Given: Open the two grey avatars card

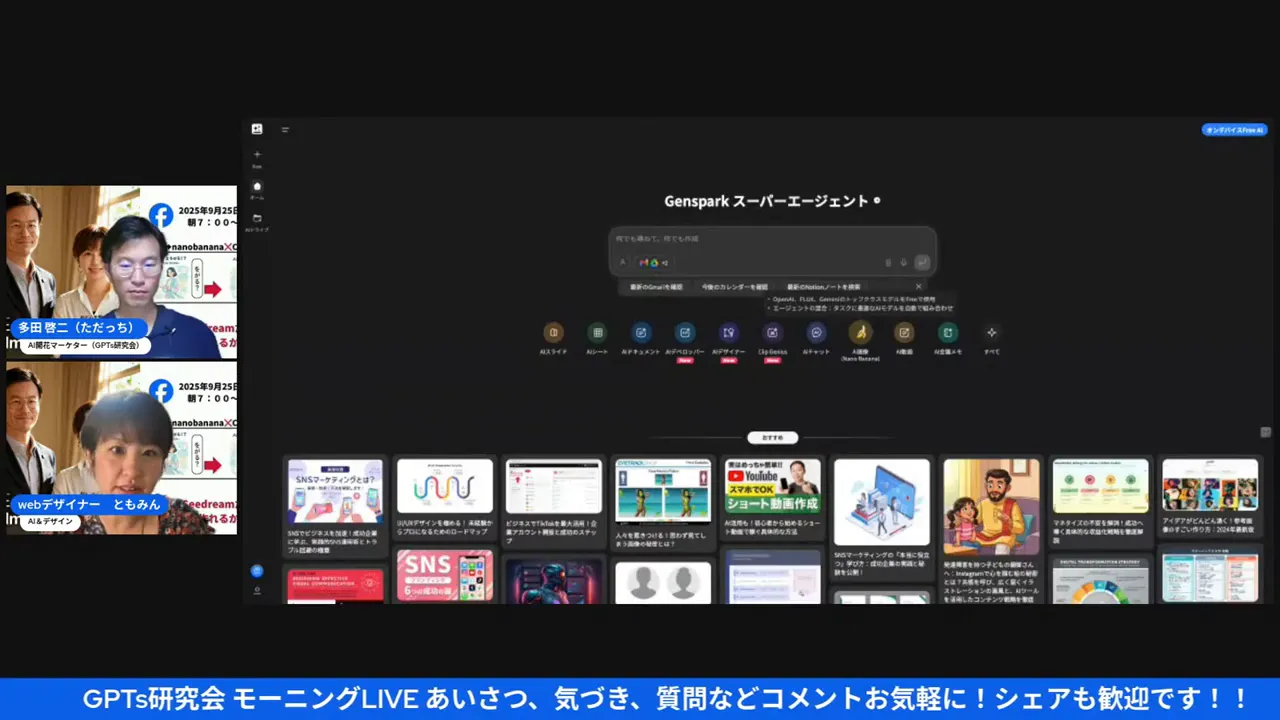Looking at the screenshot, I should pos(663,582).
